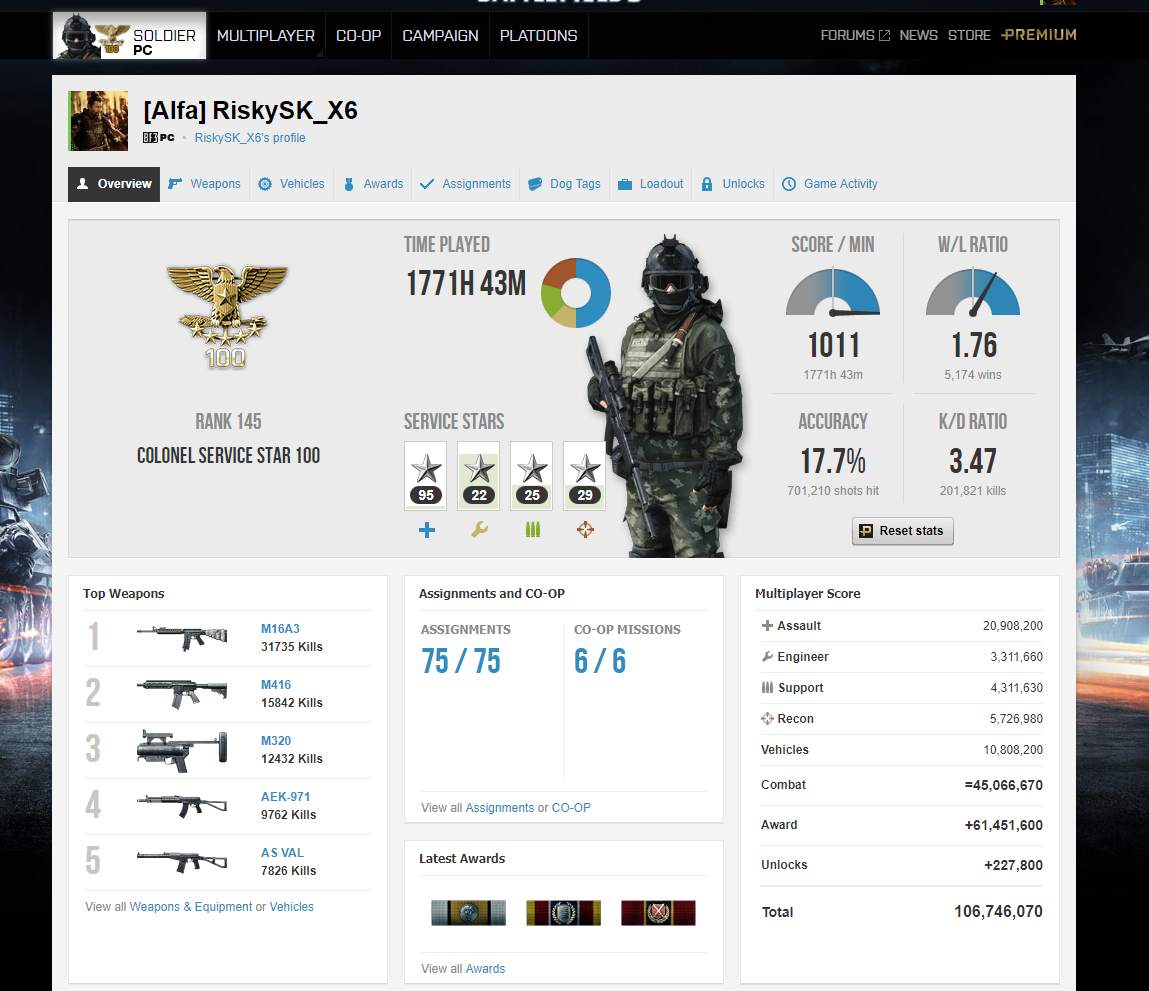
Task: Open the Platoons section
Action: click(x=539, y=35)
